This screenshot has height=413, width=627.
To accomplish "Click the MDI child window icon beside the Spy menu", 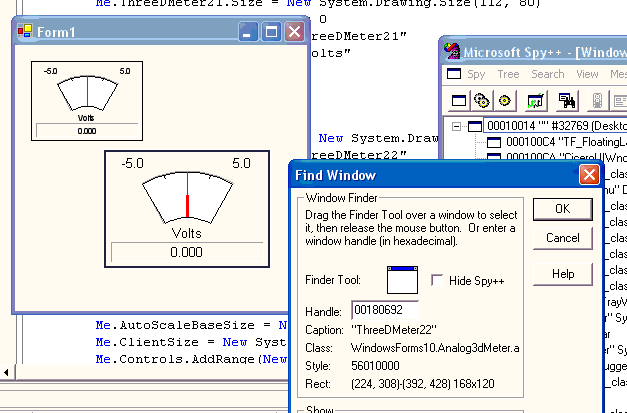I will [x=454, y=74].
